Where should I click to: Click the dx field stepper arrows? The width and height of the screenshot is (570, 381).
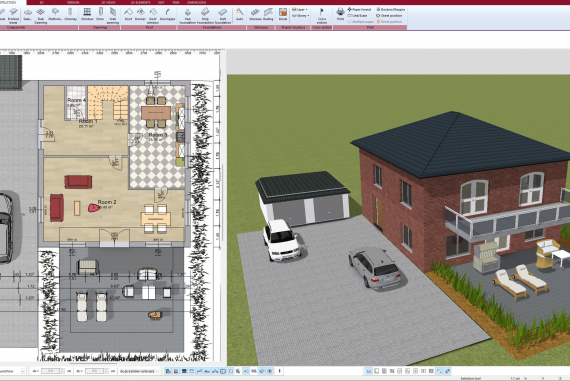click(x=62, y=371)
